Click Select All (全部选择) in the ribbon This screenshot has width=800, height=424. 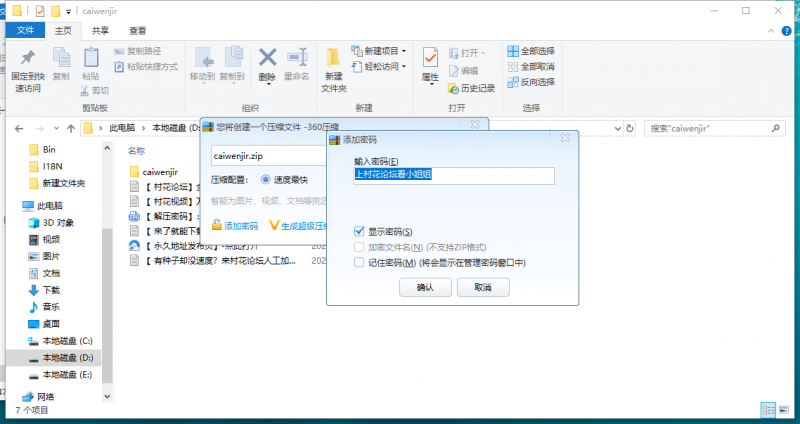[531, 51]
